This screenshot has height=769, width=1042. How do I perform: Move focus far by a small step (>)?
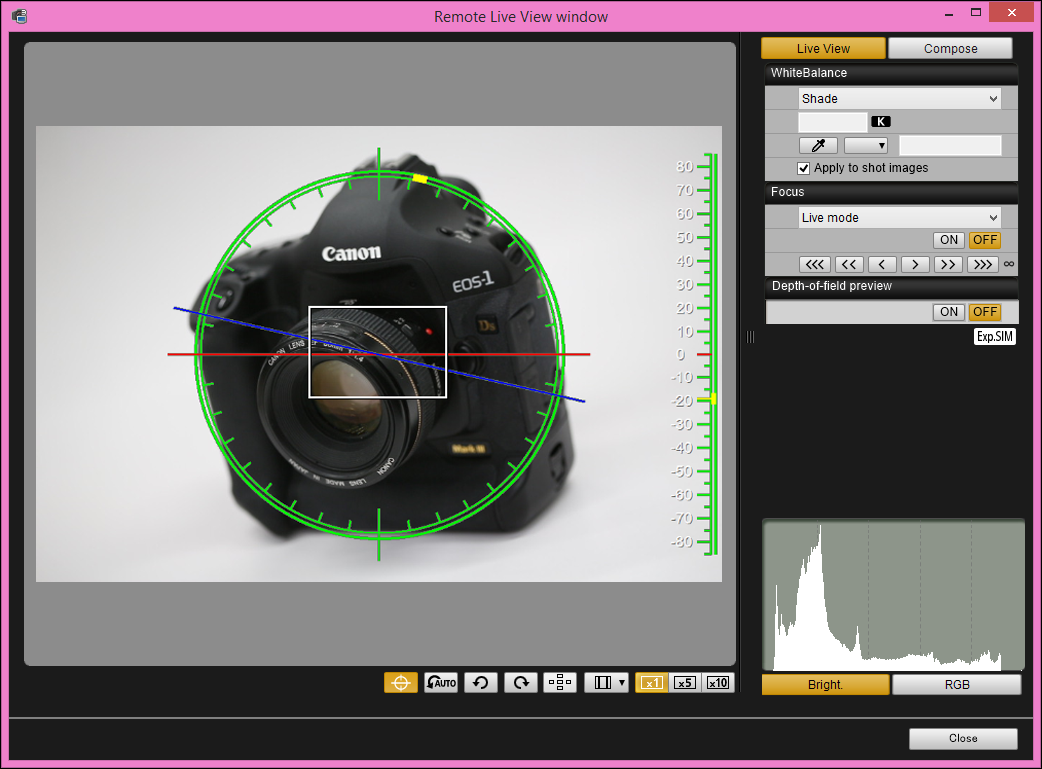click(915, 265)
